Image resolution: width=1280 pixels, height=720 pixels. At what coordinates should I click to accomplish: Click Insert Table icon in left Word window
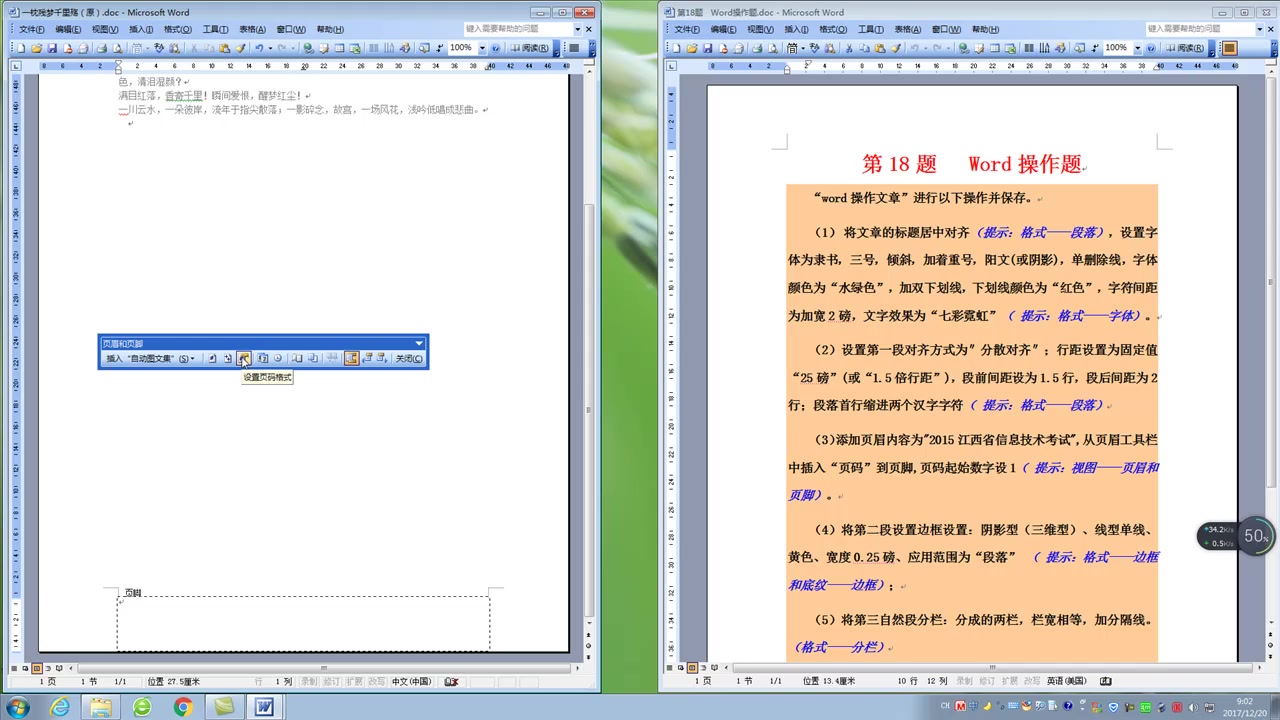[340, 48]
